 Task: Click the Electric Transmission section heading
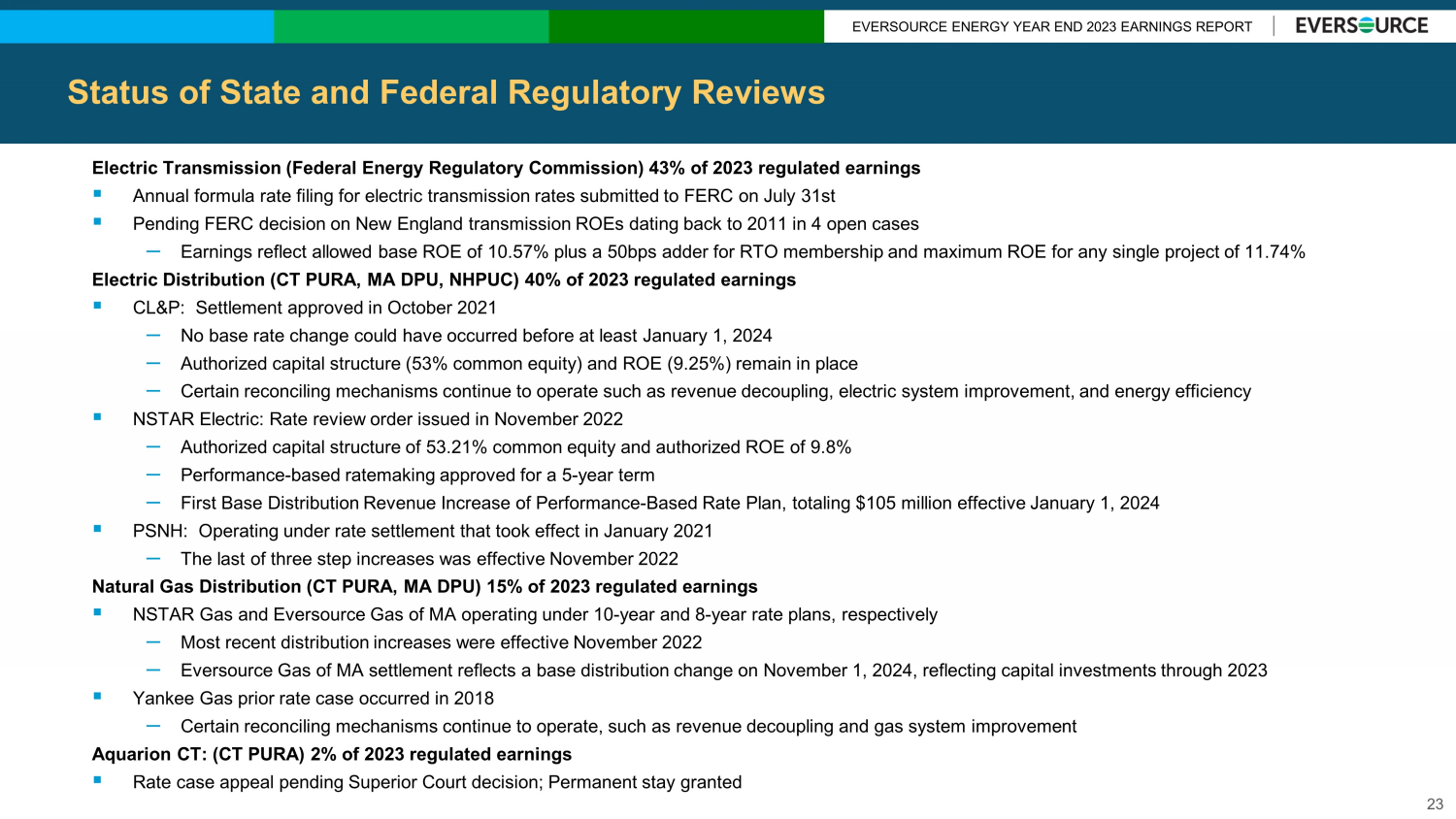click(506, 168)
